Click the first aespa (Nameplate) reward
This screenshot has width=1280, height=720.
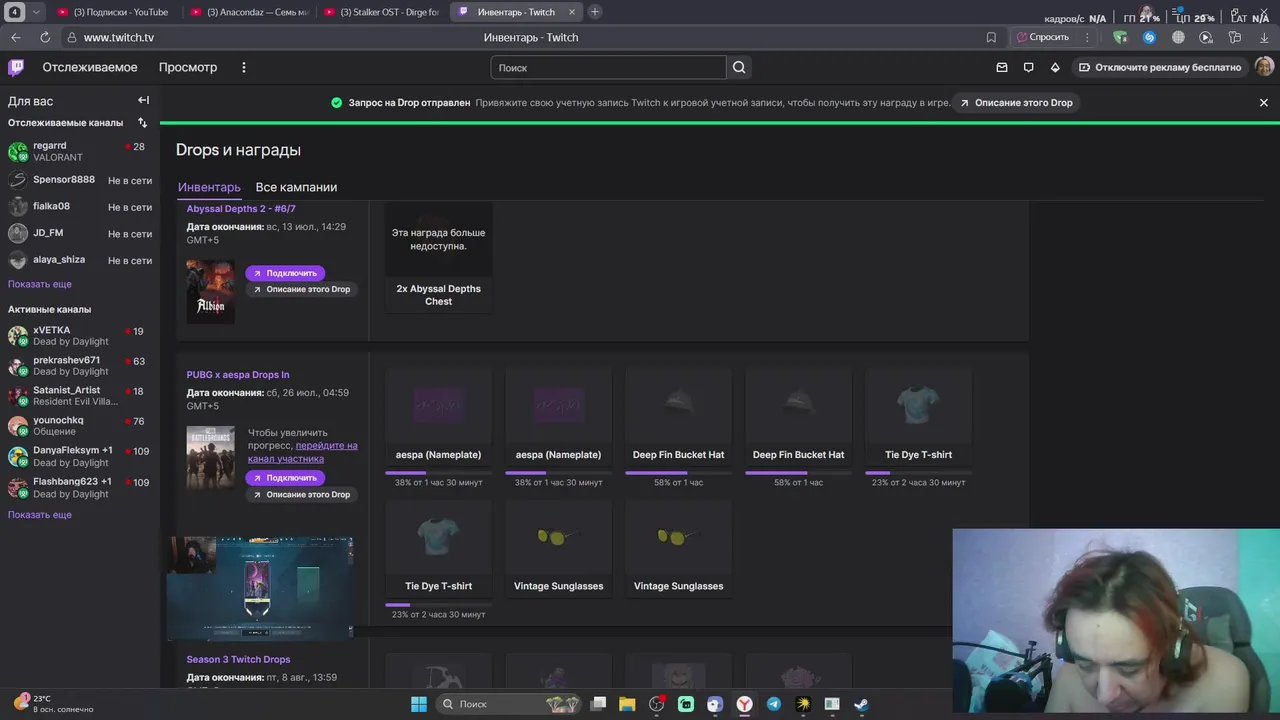[438, 416]
